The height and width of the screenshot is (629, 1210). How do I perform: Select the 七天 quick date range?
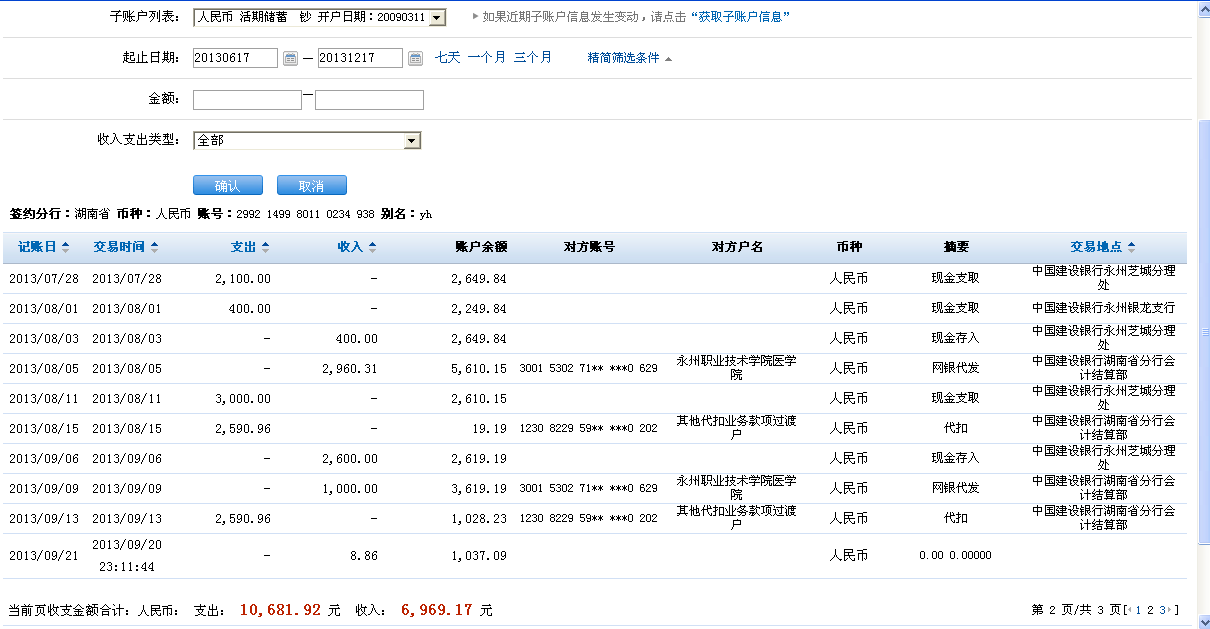point(447,58)
